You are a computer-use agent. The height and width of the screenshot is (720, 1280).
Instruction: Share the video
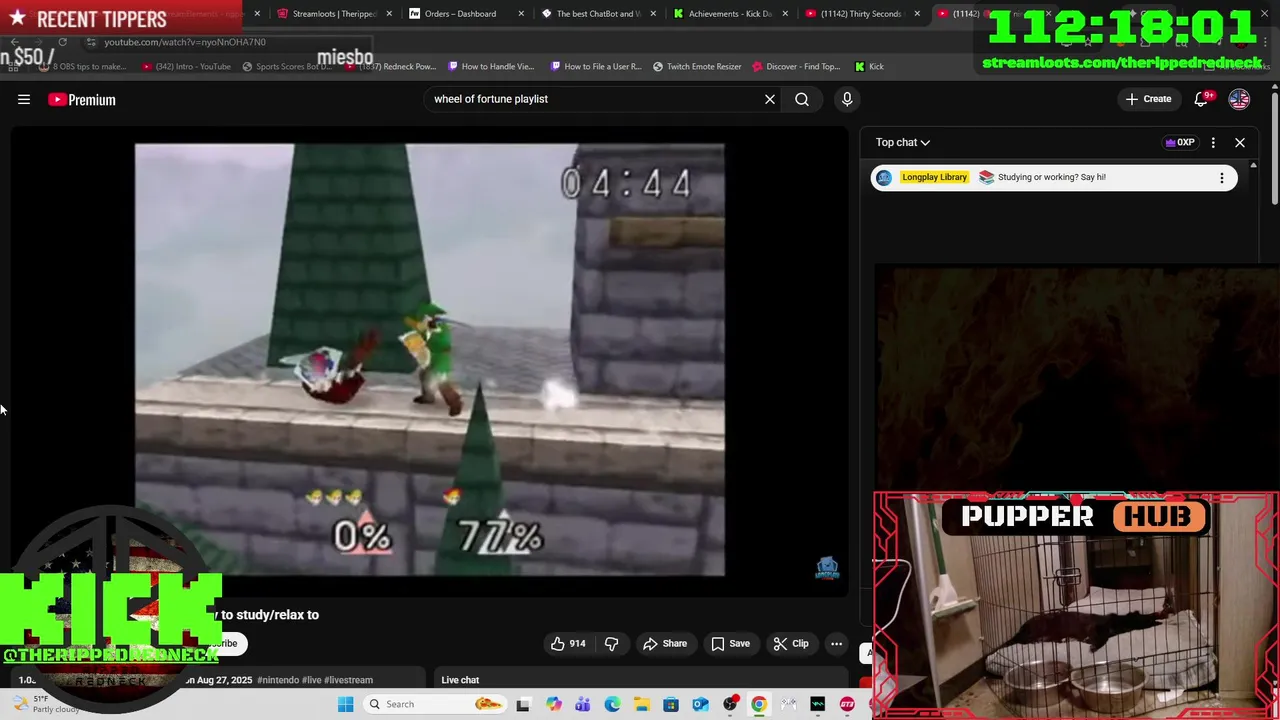(x=665, y=644)
